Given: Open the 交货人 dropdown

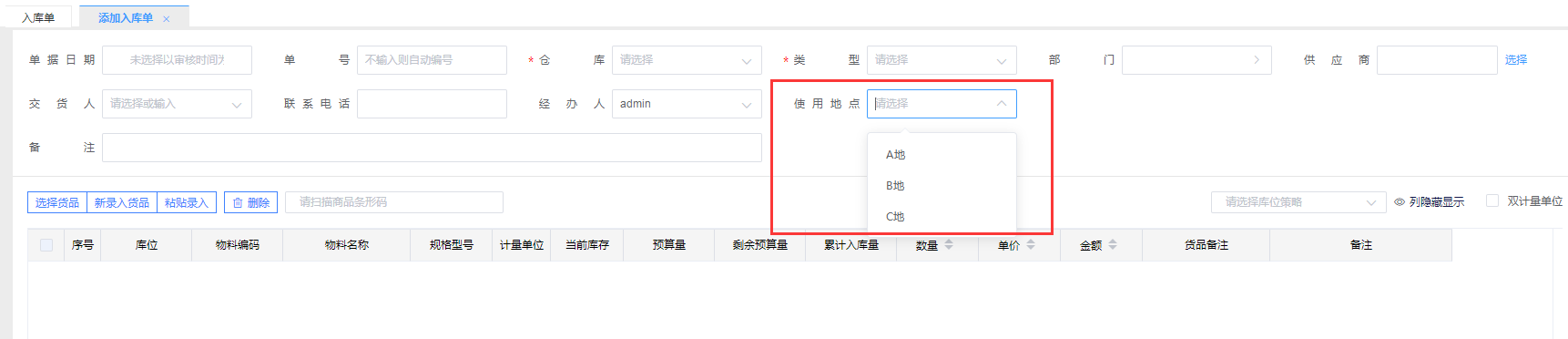Looking at the screenshot, I should [x=177, y=104].
